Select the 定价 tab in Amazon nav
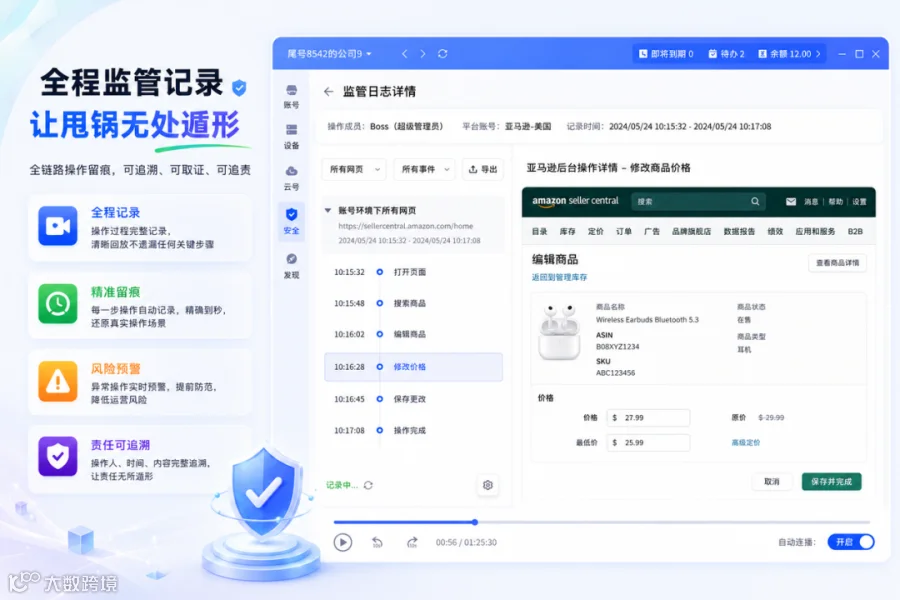This screenshot has height=600, width=900. [x=596, y=231]
